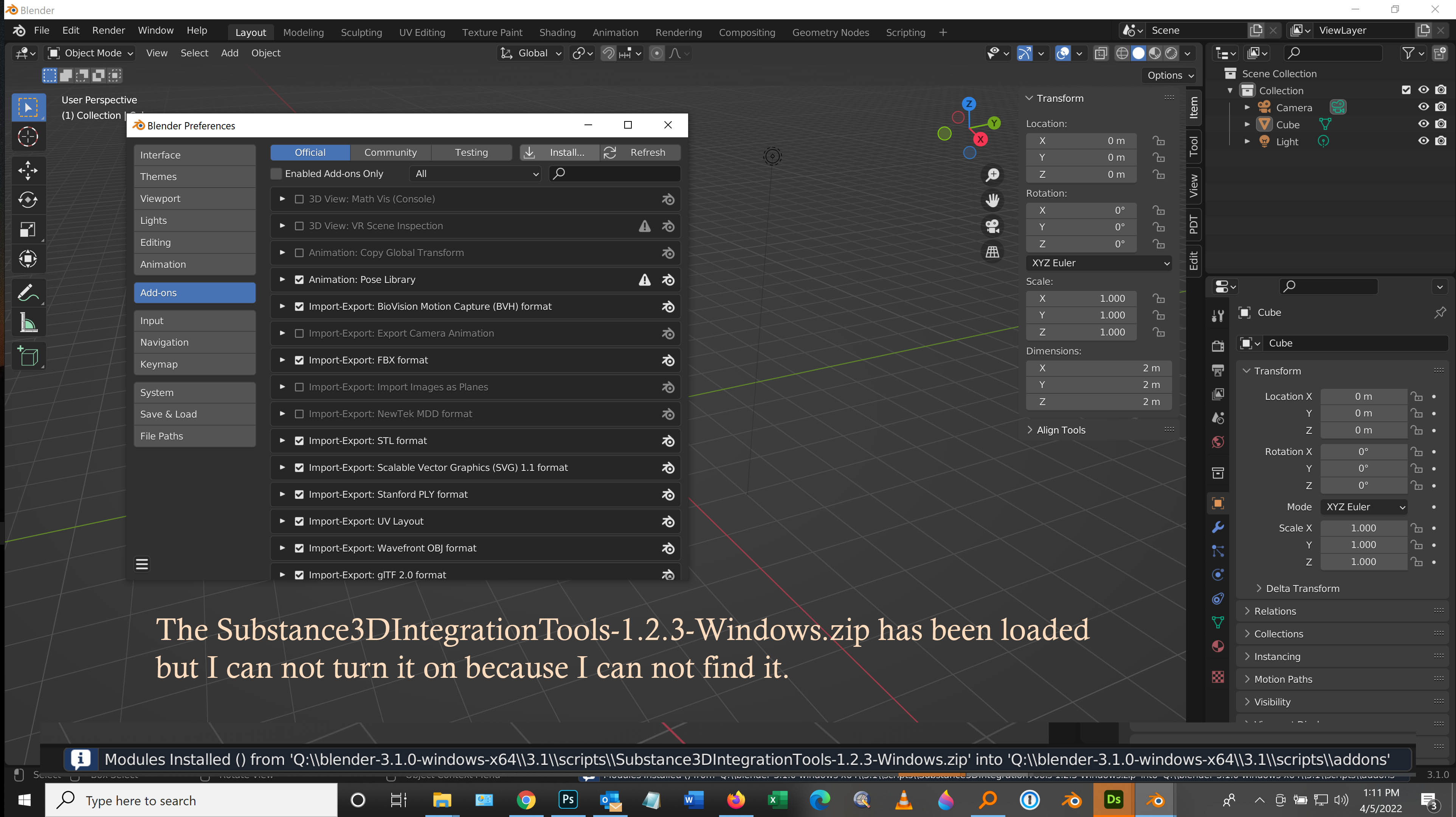Switch to the Shading workspace tab

point(557,32)
